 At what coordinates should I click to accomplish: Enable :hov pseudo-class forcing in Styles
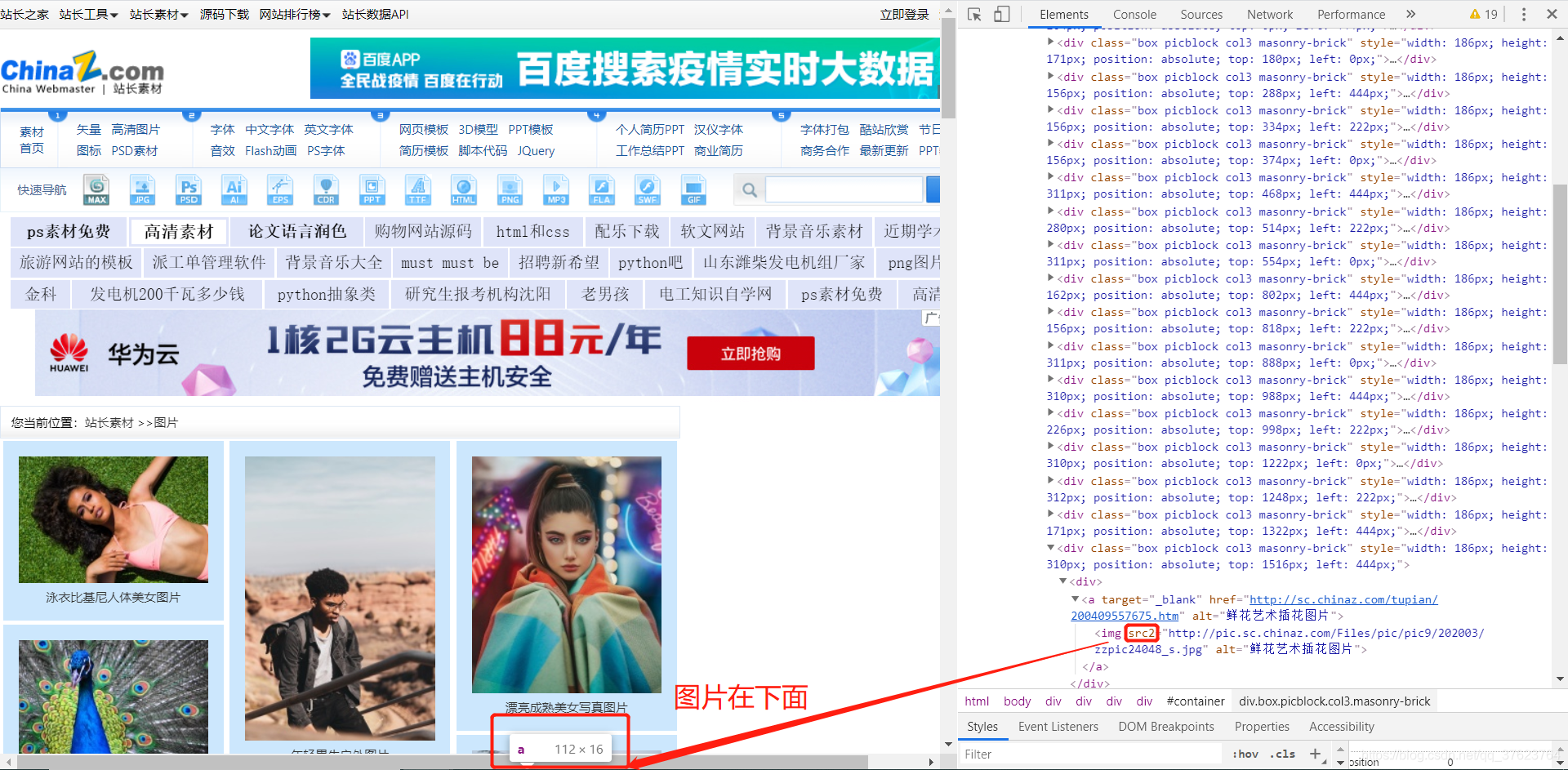click(1245, 754)
